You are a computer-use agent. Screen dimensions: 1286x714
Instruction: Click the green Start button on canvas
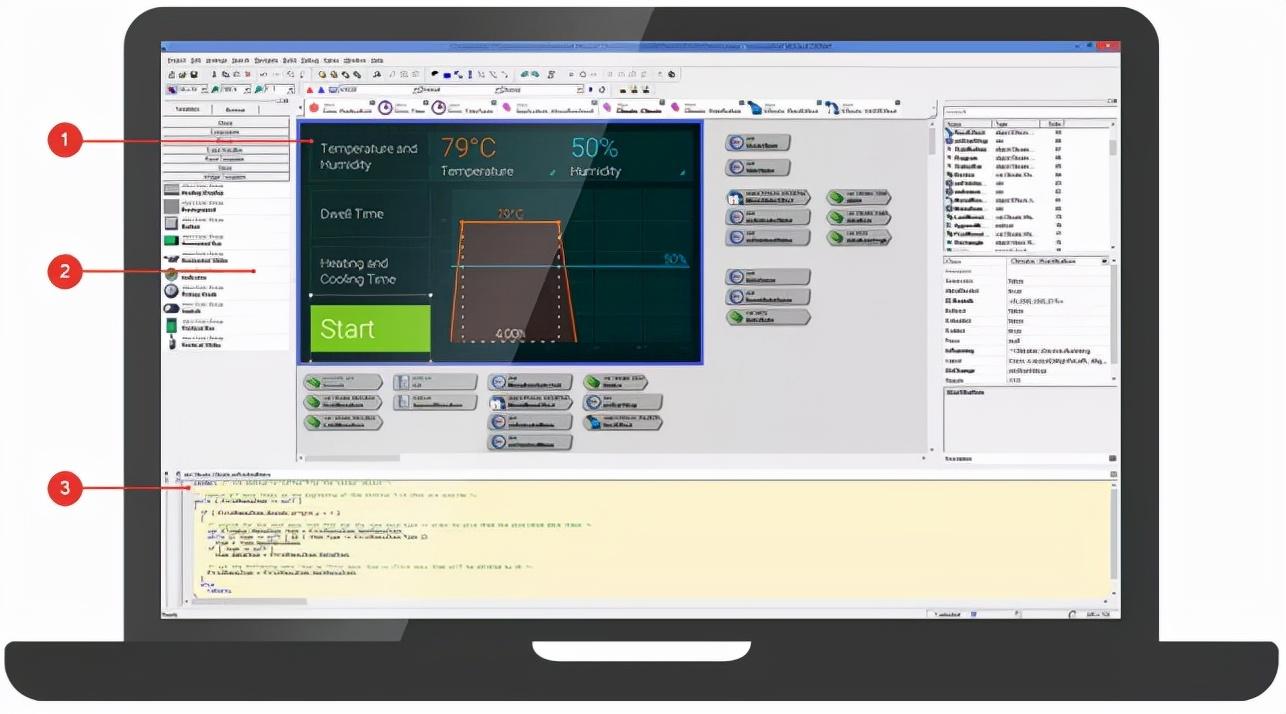tap(370, 329)
